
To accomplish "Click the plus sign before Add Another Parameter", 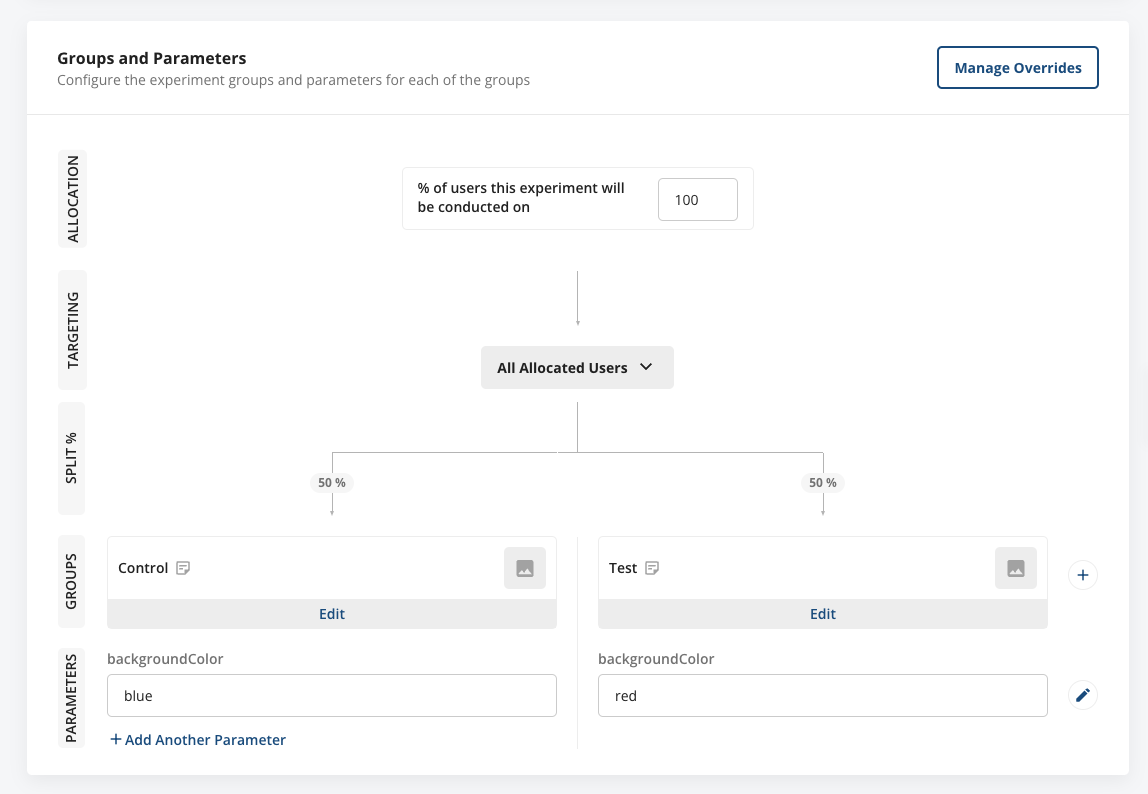I will click(115, 740).
